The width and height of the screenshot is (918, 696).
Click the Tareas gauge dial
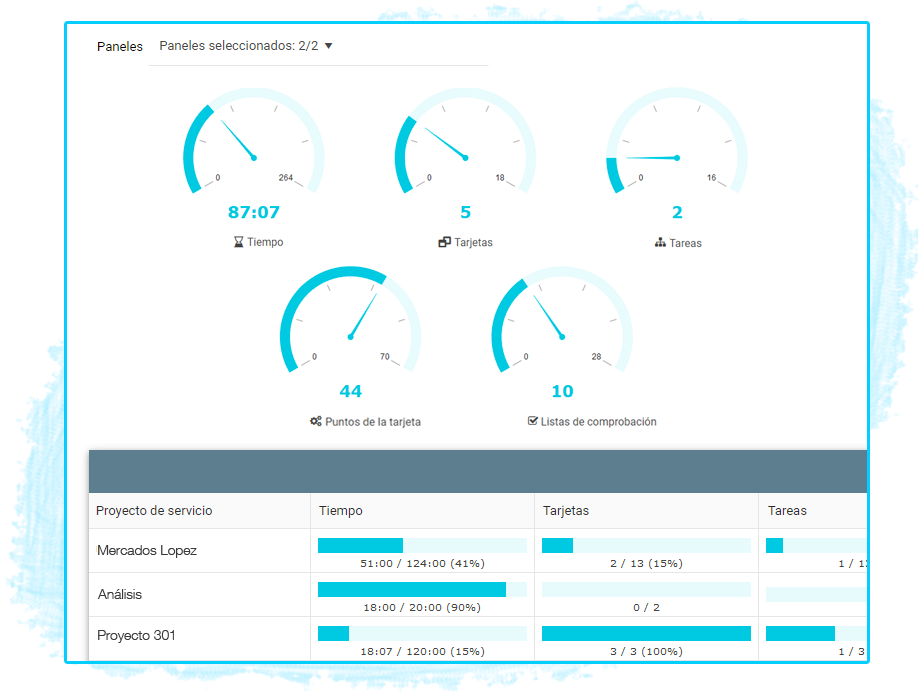(x=677, y=142)
